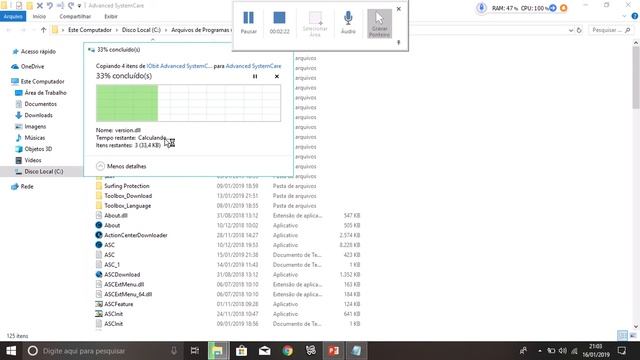Select the ActionCenterDownloader application
The height and width of the screenshot is (360, 640).
136,235
